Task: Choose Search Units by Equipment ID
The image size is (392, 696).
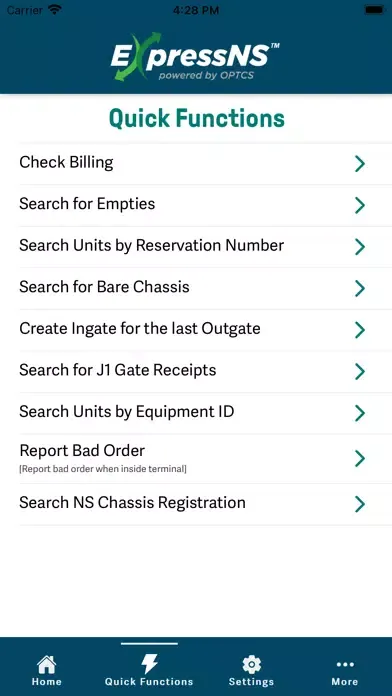Action: click(x=196, y=413)
